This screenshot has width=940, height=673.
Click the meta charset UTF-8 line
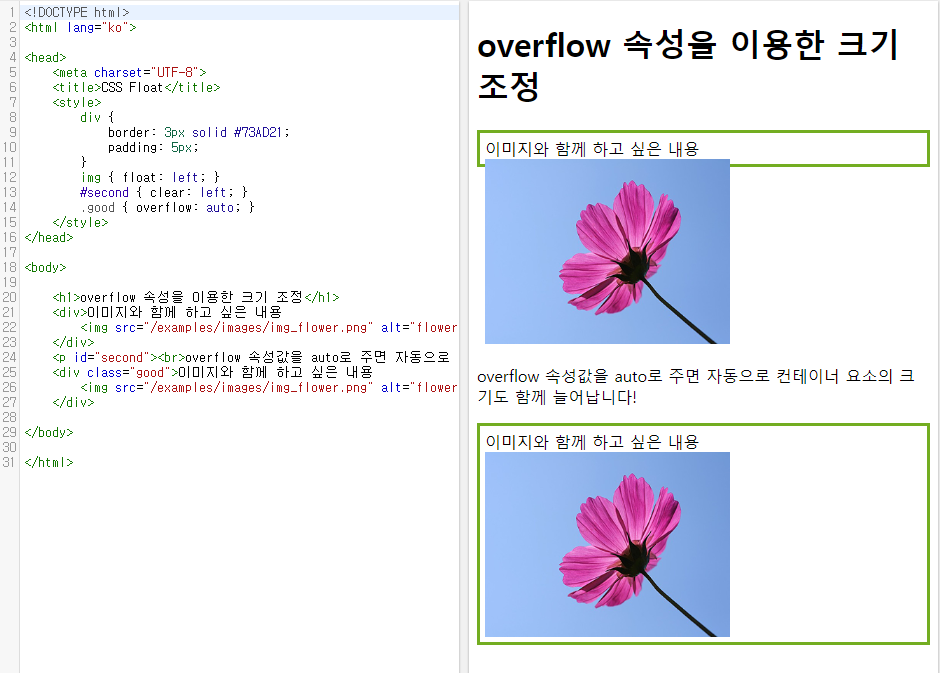tap(129, 72)
